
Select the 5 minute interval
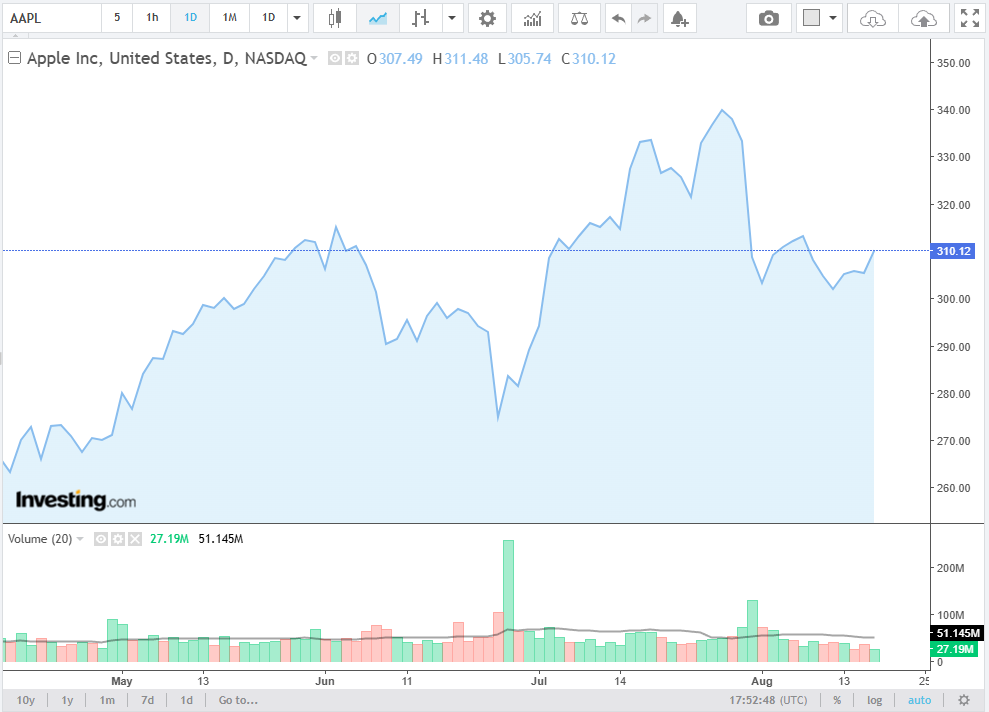117,18
